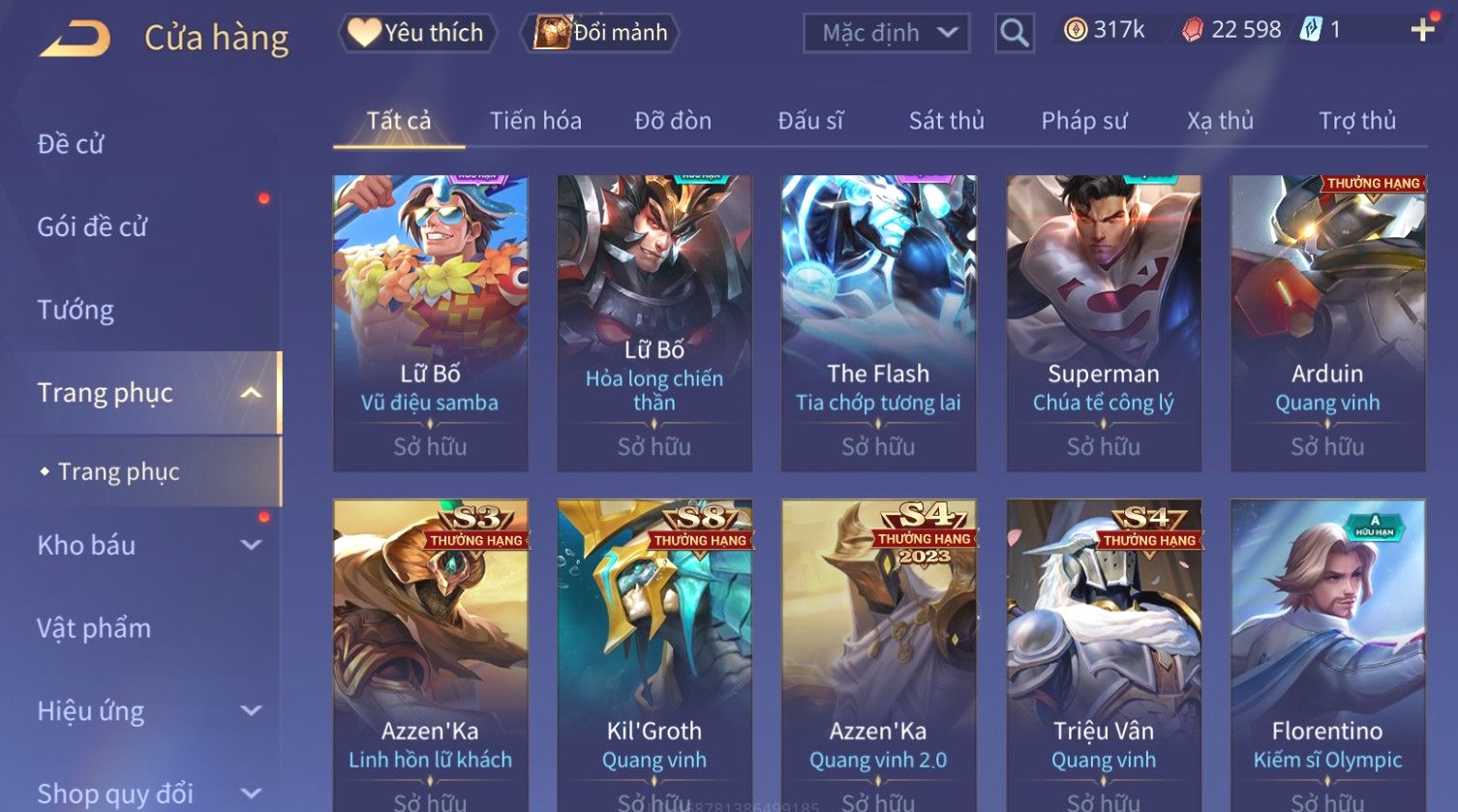Select Superman Chúa tể công lý skin
This screenshot has height=812, width=1458.
pyautogui.click(x=1104, y=323)
